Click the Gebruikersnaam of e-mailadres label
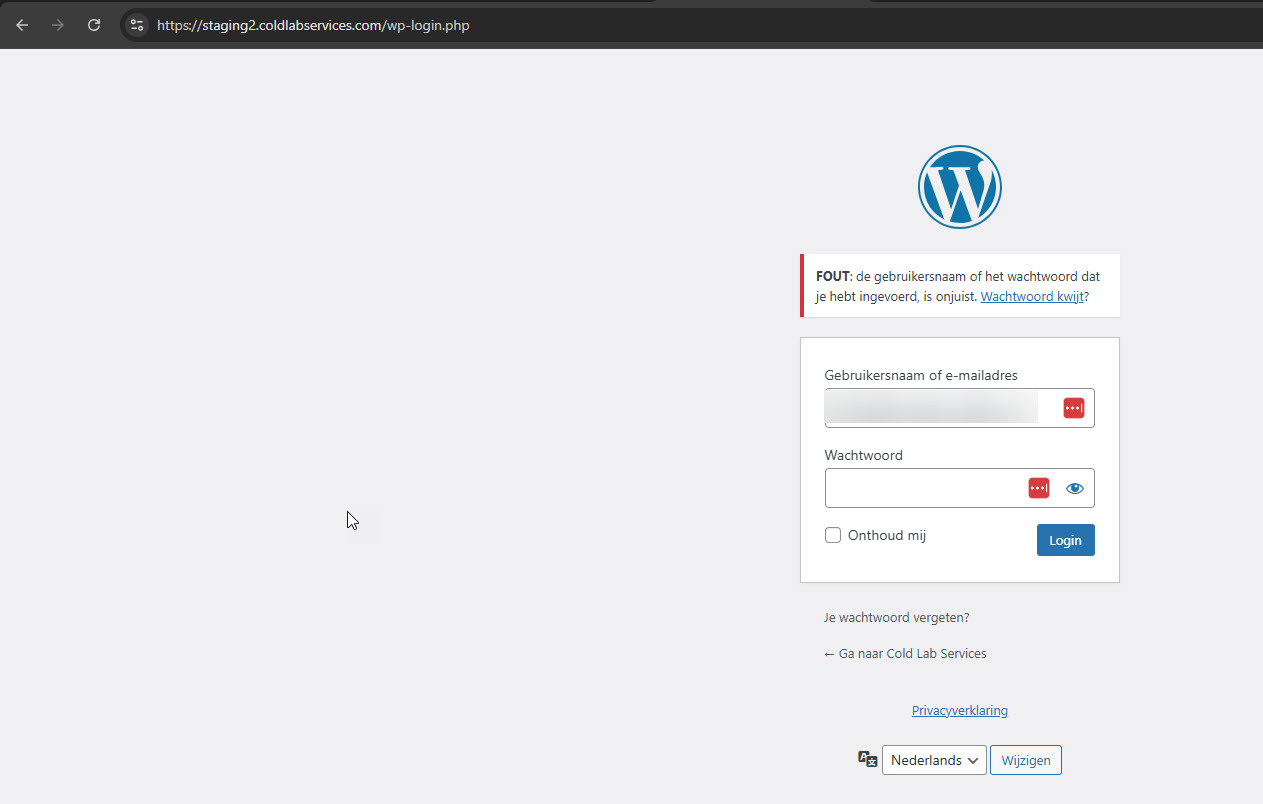This screenshot has height=804, width=1263. pos(921,375)
